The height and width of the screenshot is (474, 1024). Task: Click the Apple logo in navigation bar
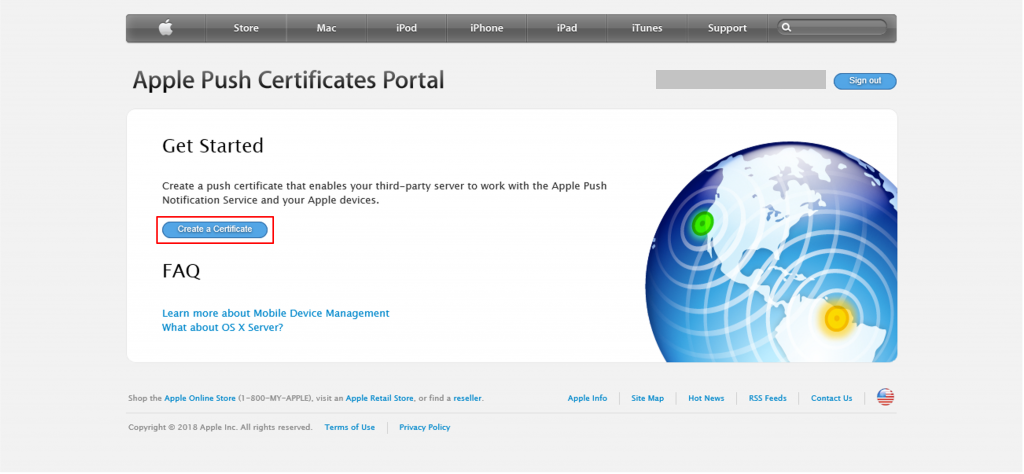165,28
